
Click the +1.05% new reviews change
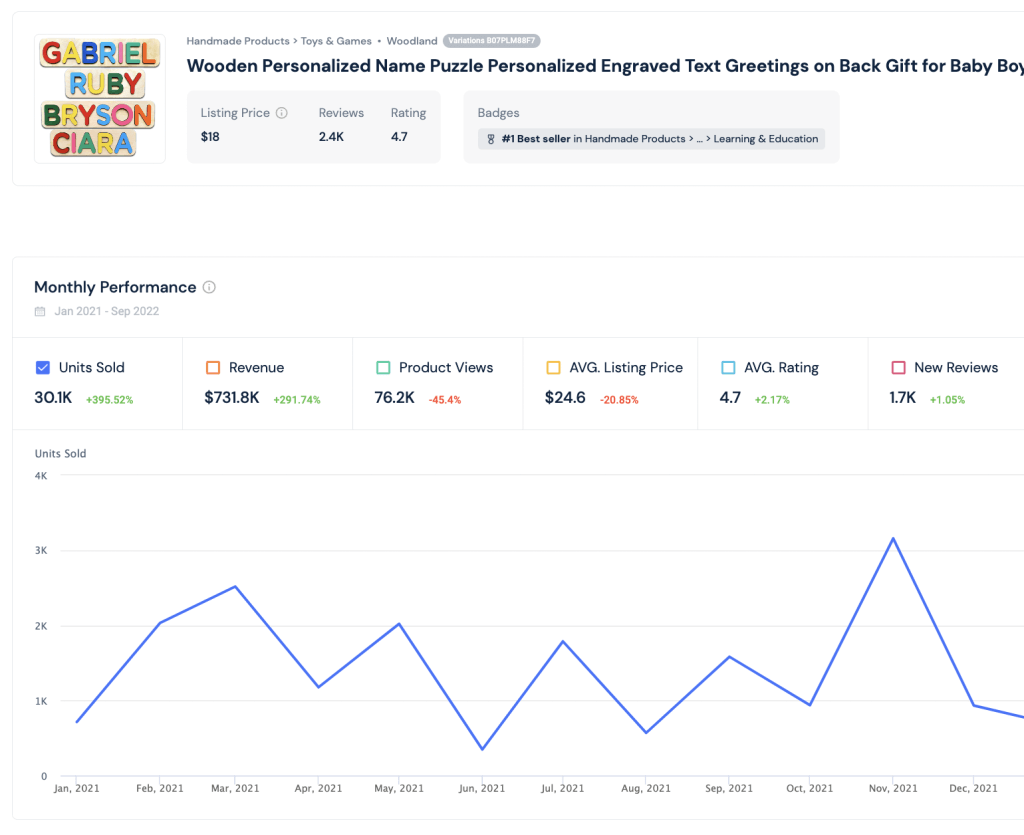click(x=947, y=400)
